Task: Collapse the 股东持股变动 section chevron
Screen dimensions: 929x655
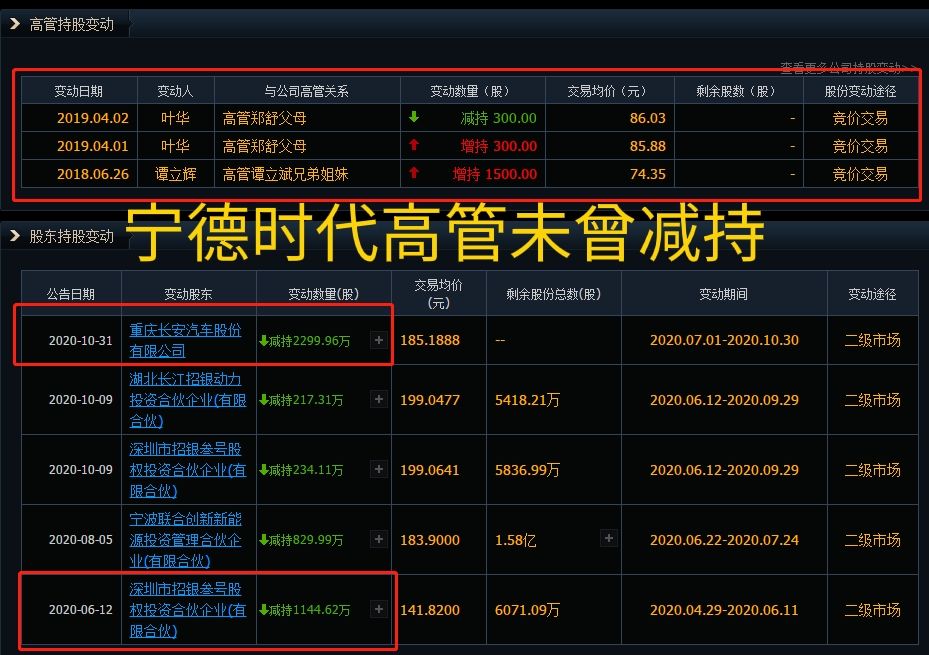Action: 15,236
